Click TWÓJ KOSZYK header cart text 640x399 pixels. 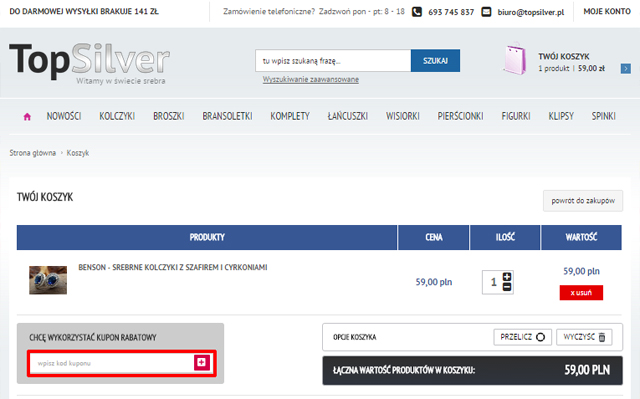[564, 56]
